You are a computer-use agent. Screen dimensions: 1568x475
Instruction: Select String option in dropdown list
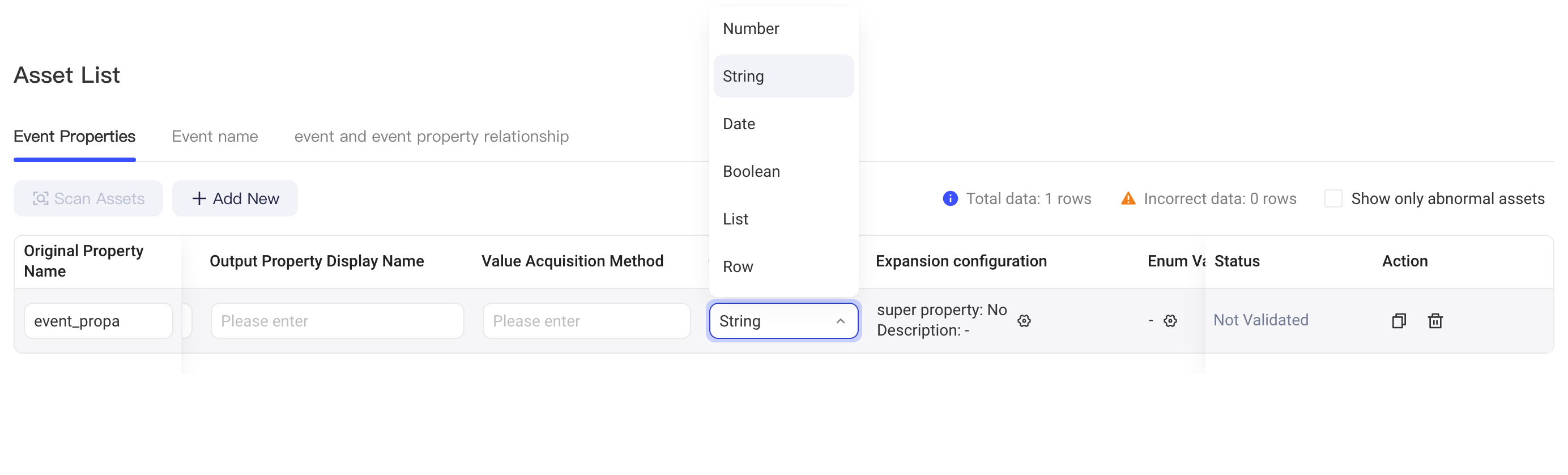(783, 76)
